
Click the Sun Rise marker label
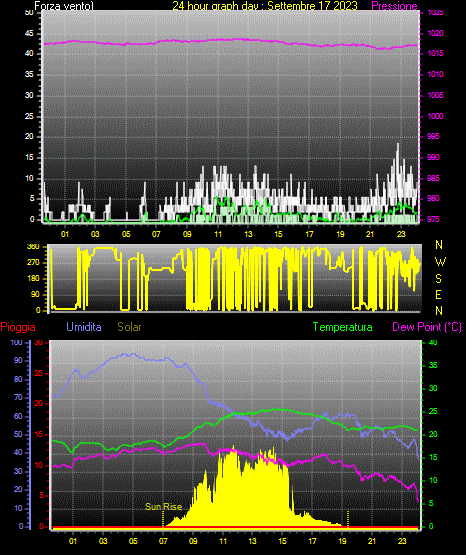(x=163, y=507)
